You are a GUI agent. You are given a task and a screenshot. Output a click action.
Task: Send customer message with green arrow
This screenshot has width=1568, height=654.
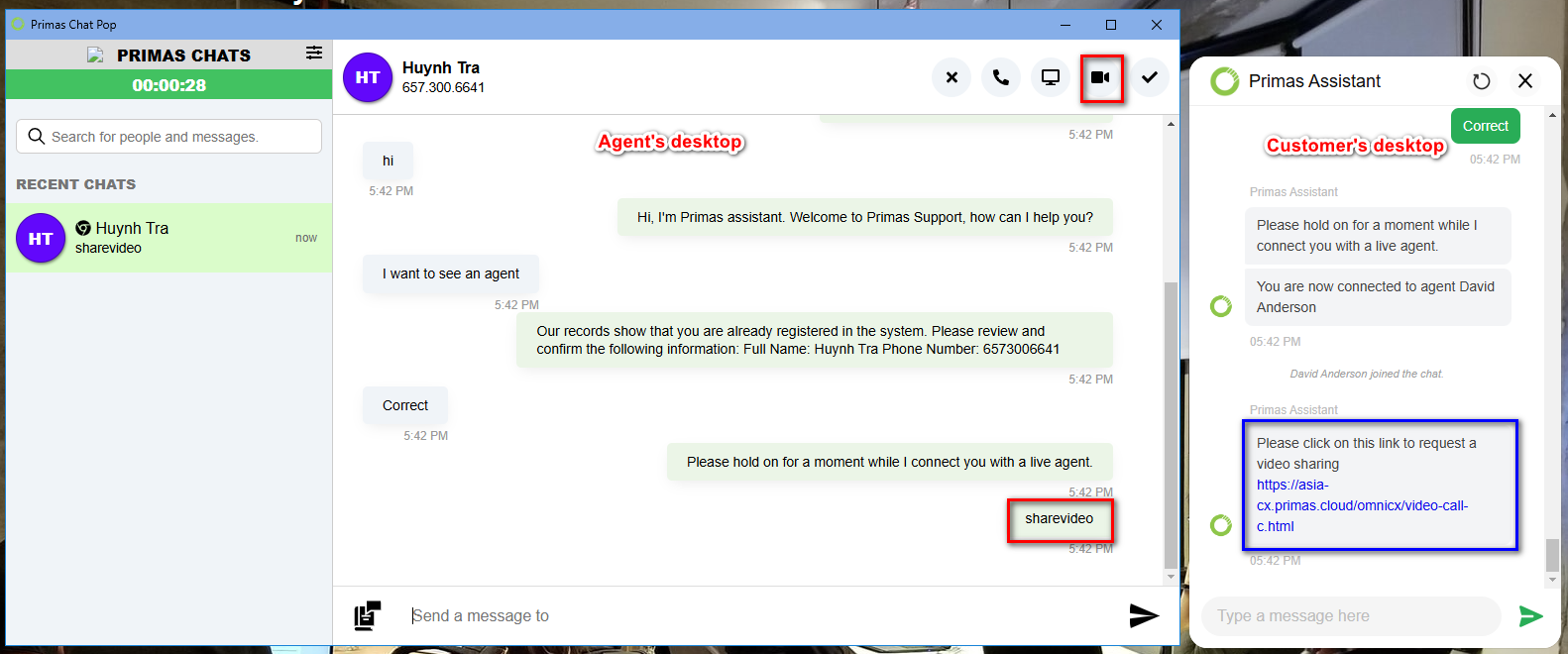point(1530,616)
